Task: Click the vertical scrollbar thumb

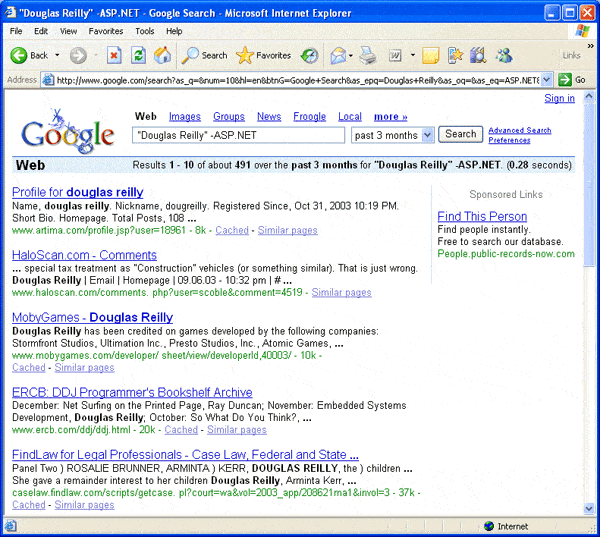Action: [589, 184]
